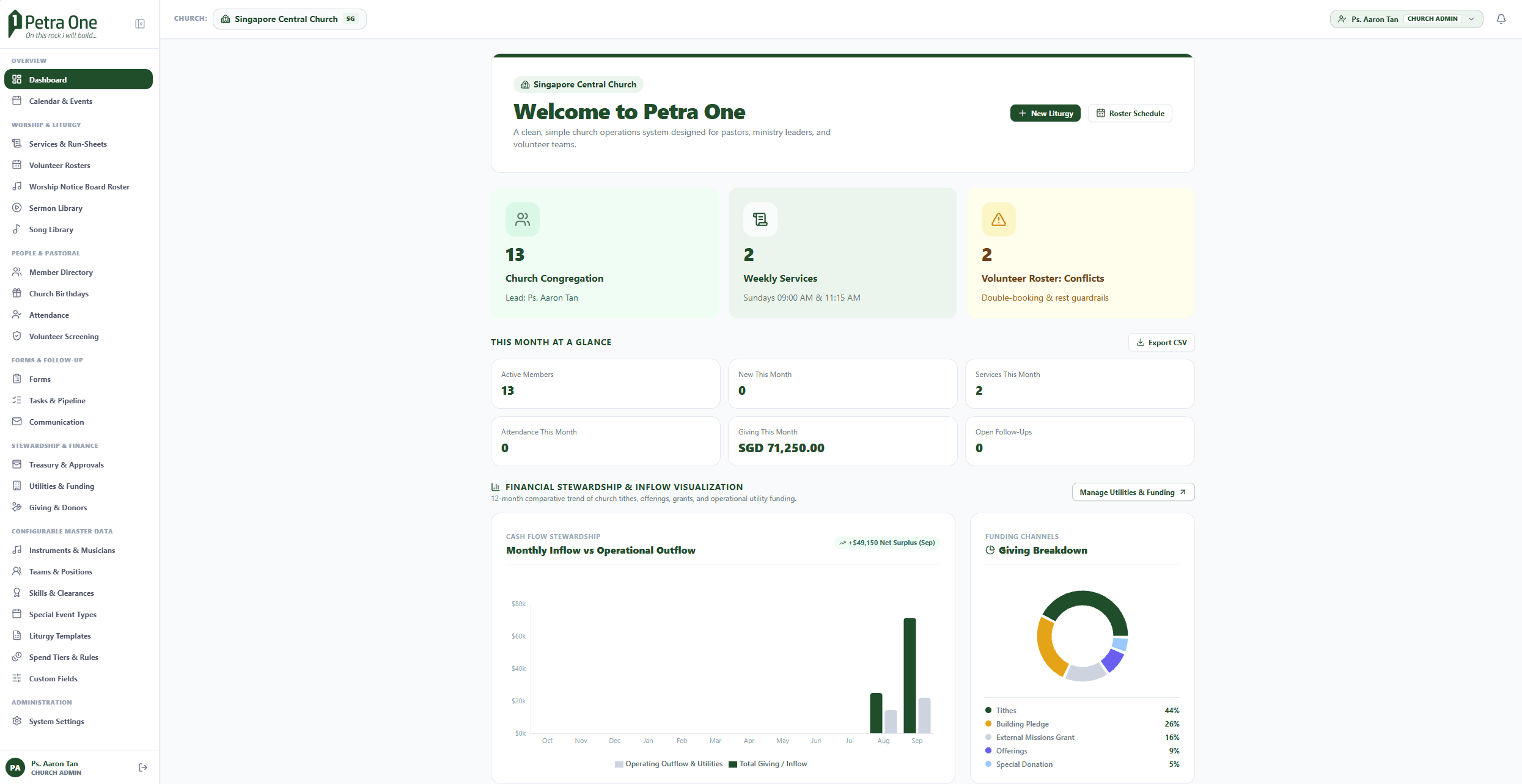Open Song Library

(x=78, y=229)
